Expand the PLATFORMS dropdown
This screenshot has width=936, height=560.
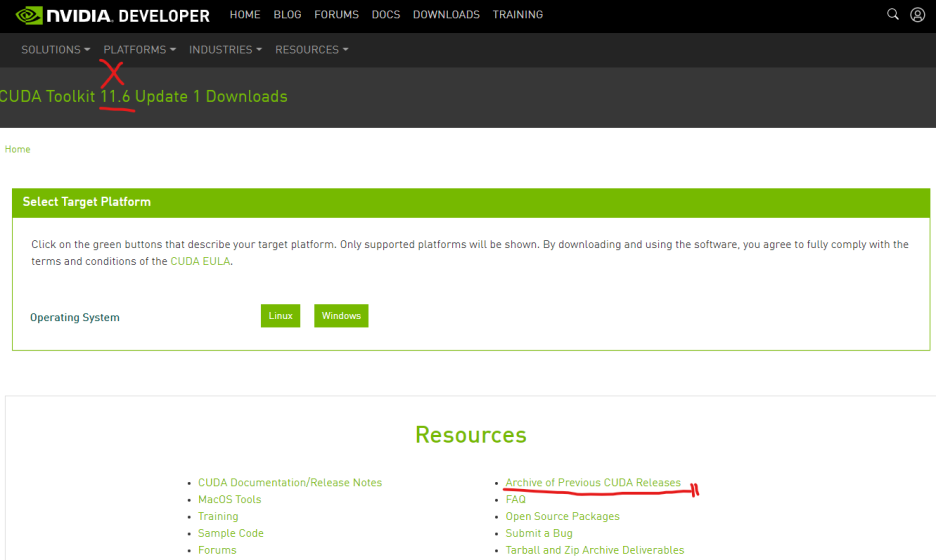coord(140,50)
